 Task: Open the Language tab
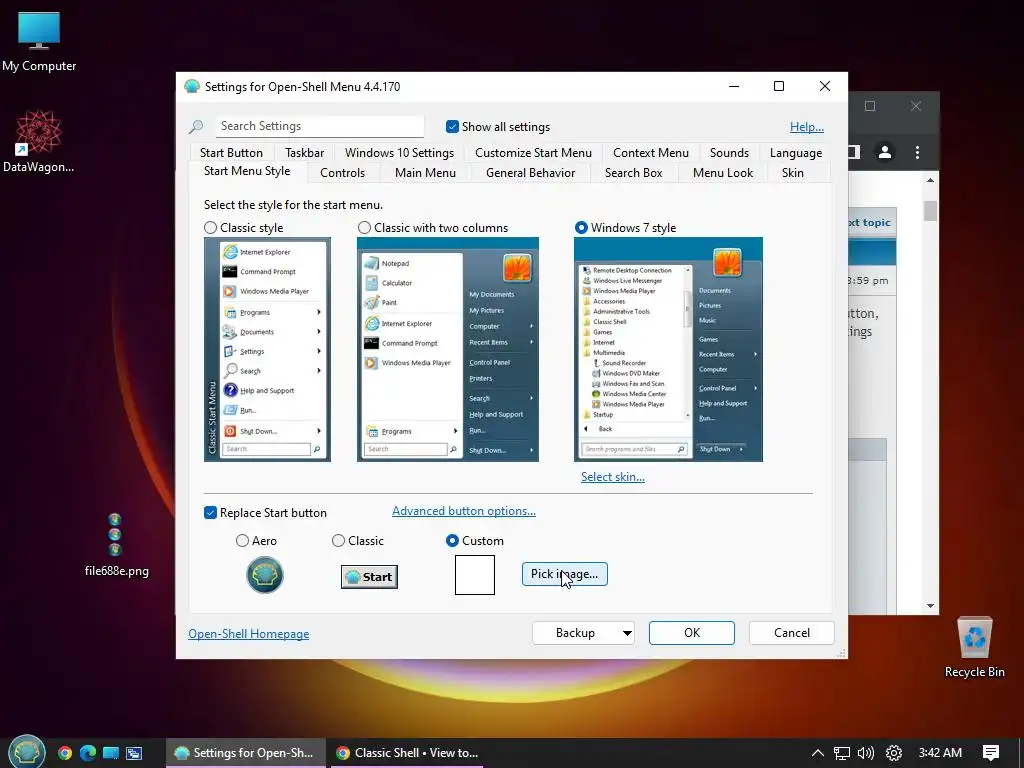(795, 153)
